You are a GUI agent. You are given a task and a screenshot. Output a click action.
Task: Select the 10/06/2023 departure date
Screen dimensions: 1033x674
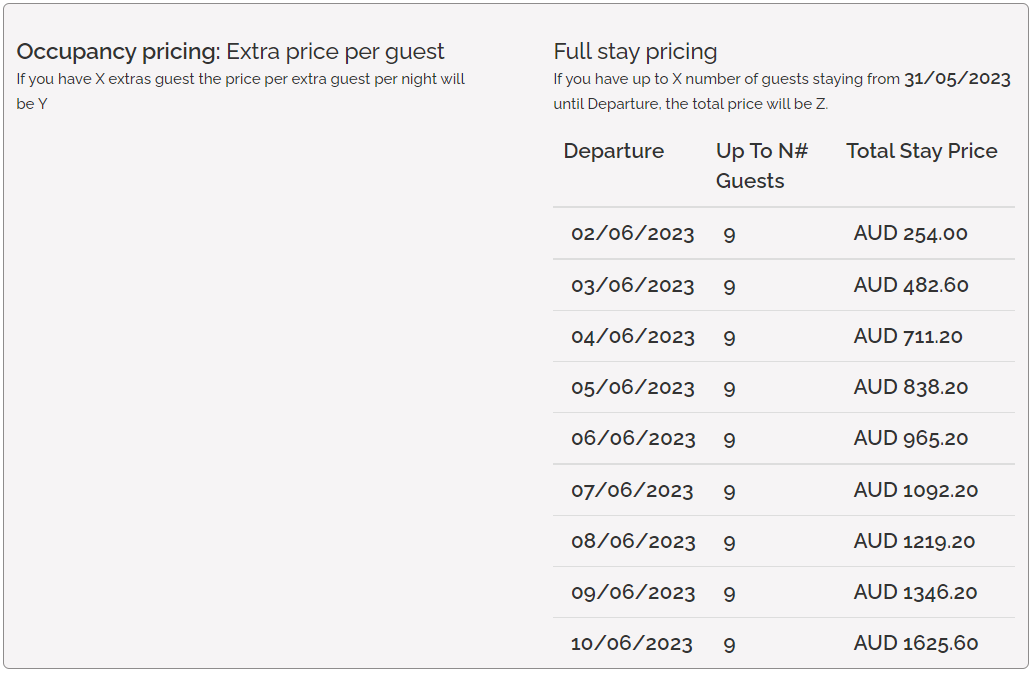click(632, 644)
